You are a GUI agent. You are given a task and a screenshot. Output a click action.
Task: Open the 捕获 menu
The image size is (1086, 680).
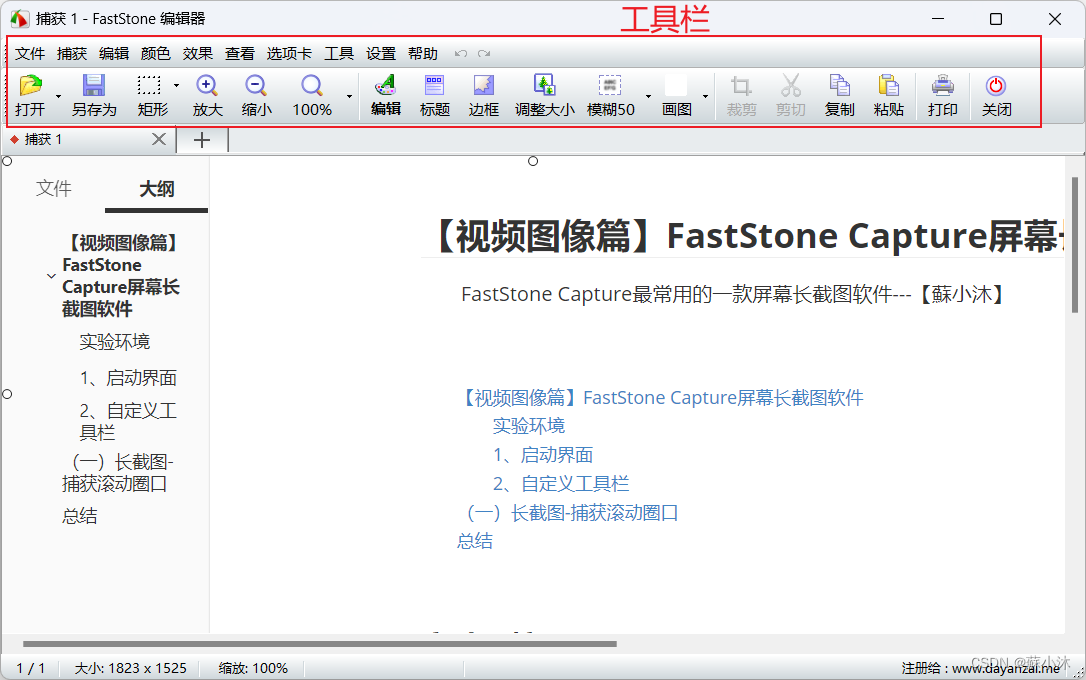tap(72, 53)
